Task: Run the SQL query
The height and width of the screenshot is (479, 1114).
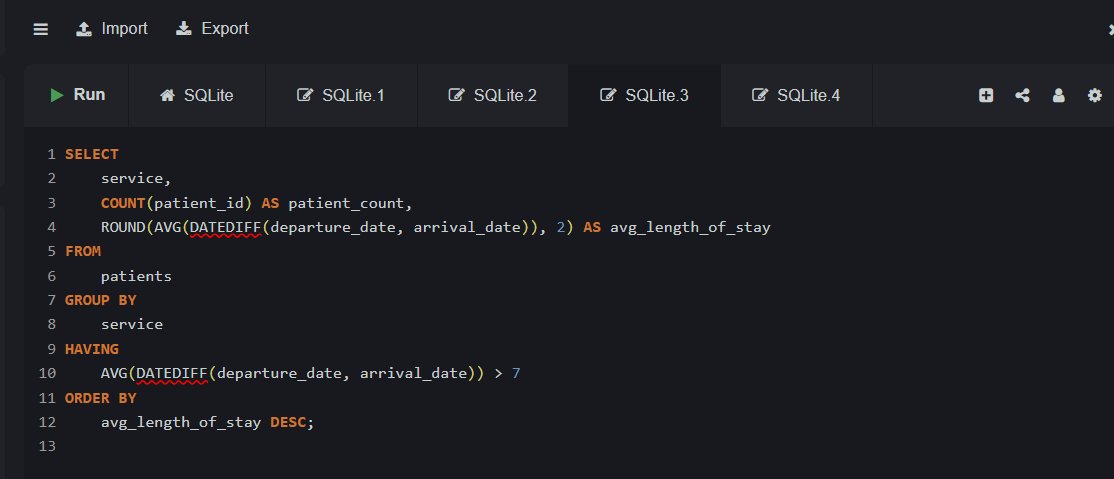Action: (x=77, y=95)
